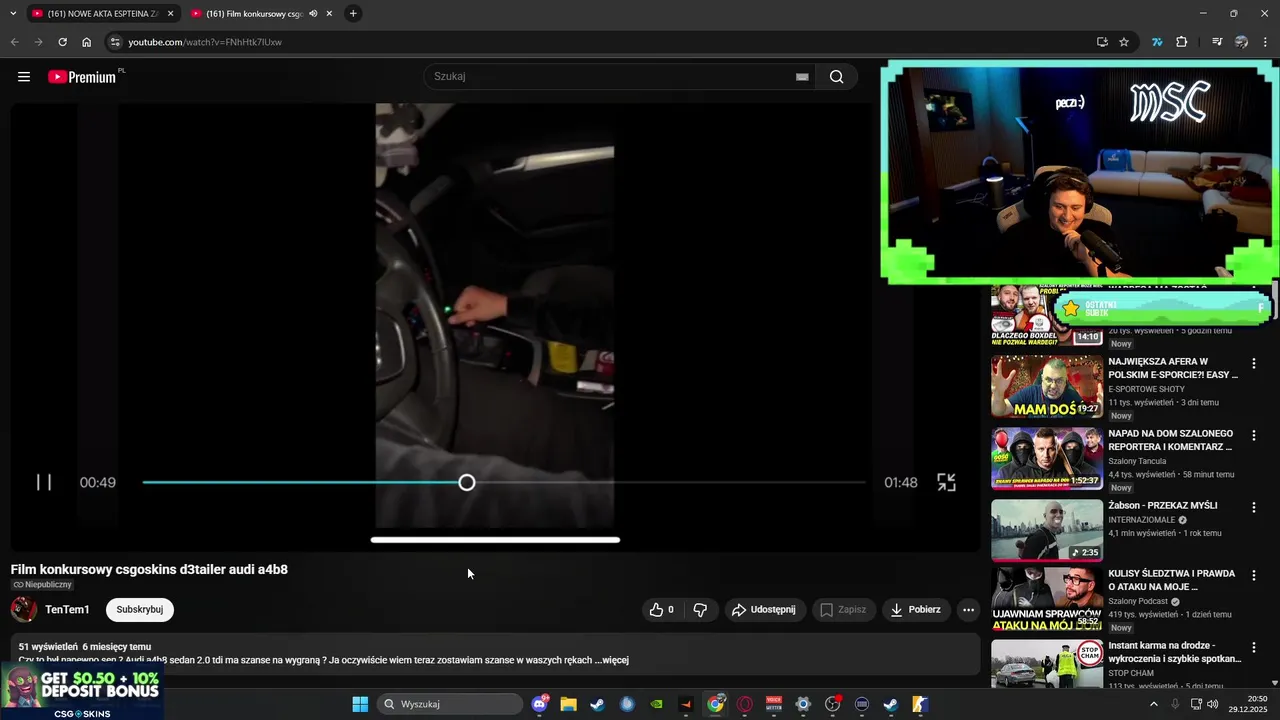Reload the page in the browser
This screenshot has height=720, width=1280.
62,42
